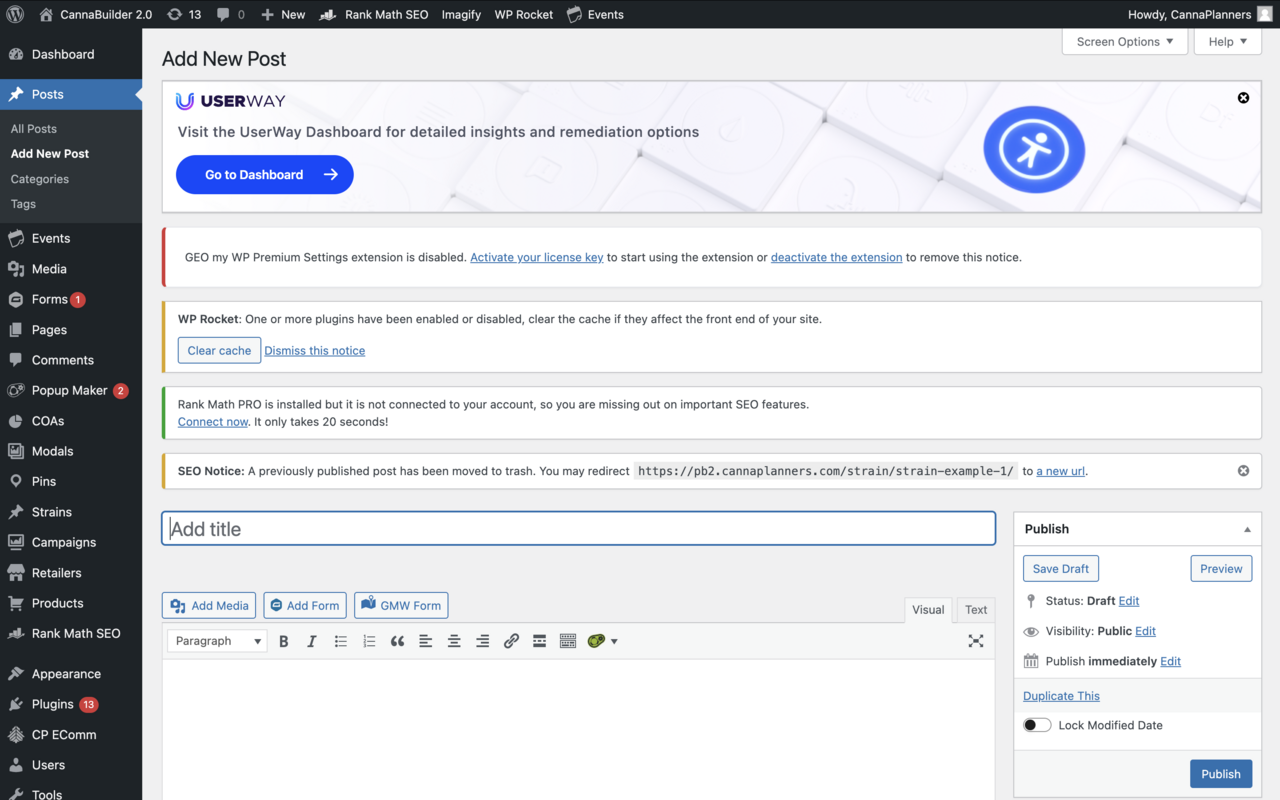This screenshot has height=800, width=1280.
Task: Toggle the editor toolbar kitchen sink
Action: click(568, 641)
